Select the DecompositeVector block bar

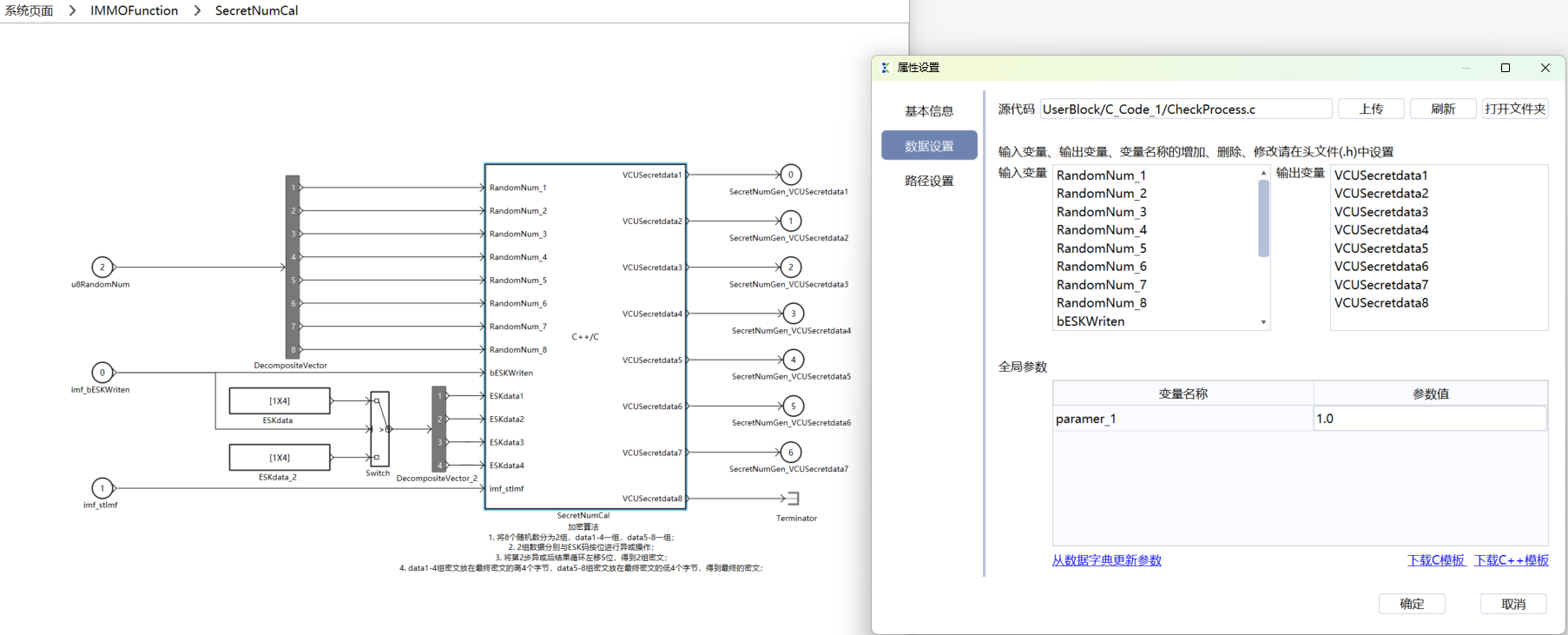(293, 267)
